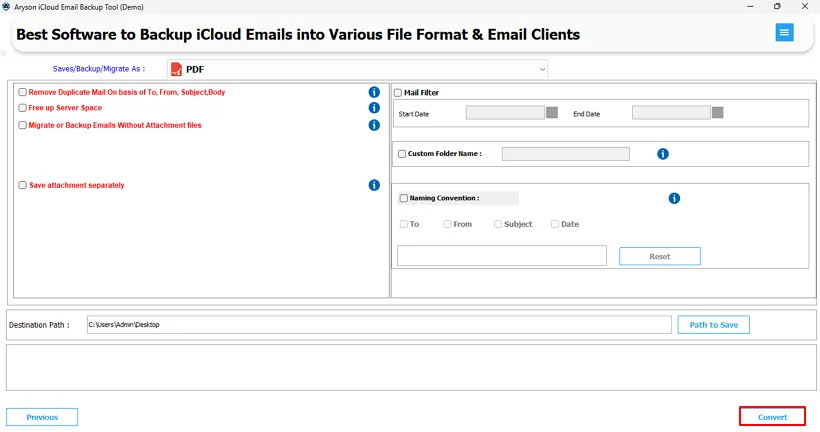Screen dimensions: 820x432
Task: Click the Convert button
Action: pyautogui.click(x=772, y=417)
